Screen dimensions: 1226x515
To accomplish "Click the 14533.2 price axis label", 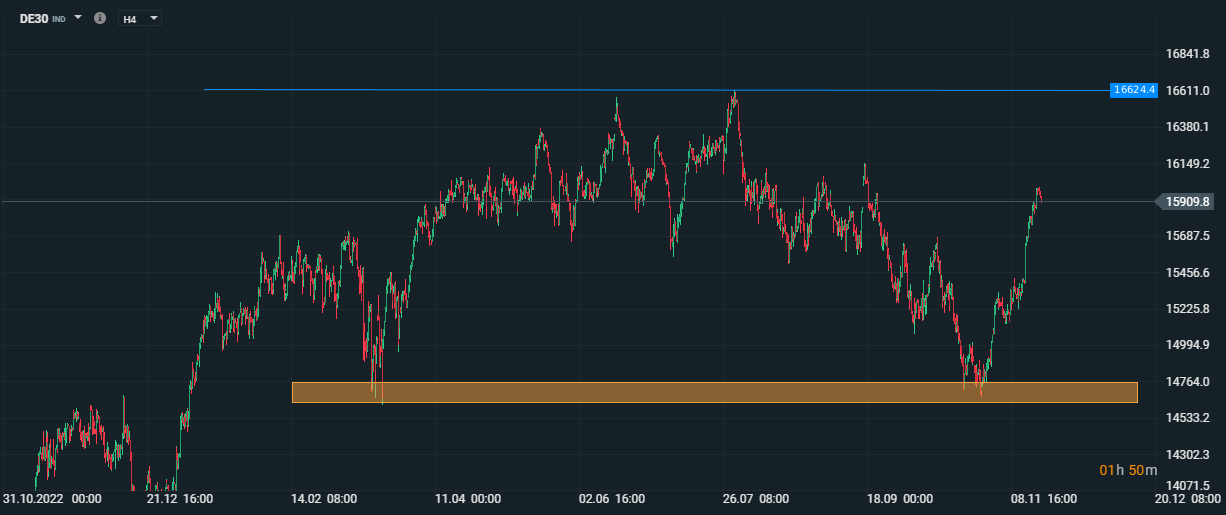I will point(1188,417).
